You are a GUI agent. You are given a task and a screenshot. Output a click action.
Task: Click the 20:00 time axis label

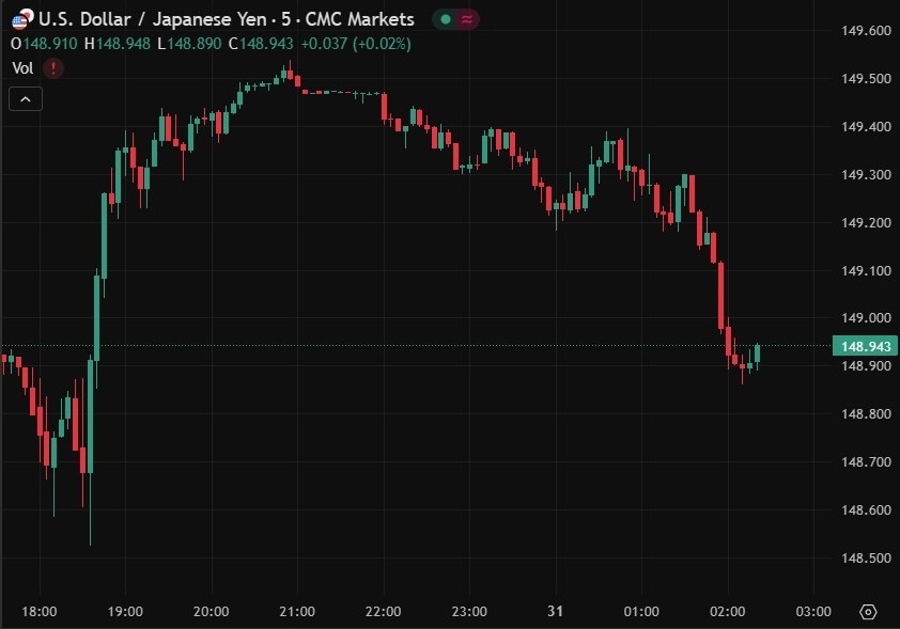pyautogui.click(x=211, y=612)
